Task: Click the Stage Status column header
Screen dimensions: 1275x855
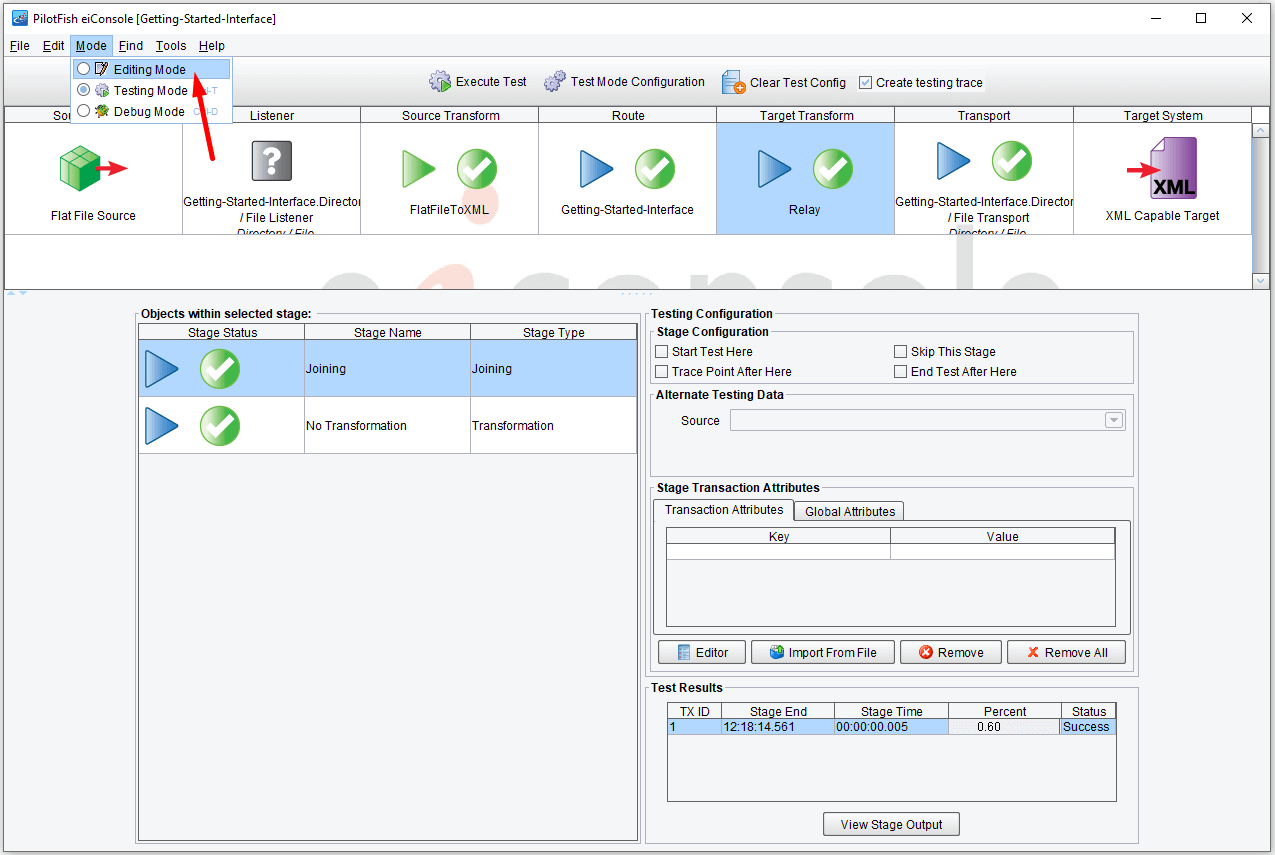Action: coord(222,332)
